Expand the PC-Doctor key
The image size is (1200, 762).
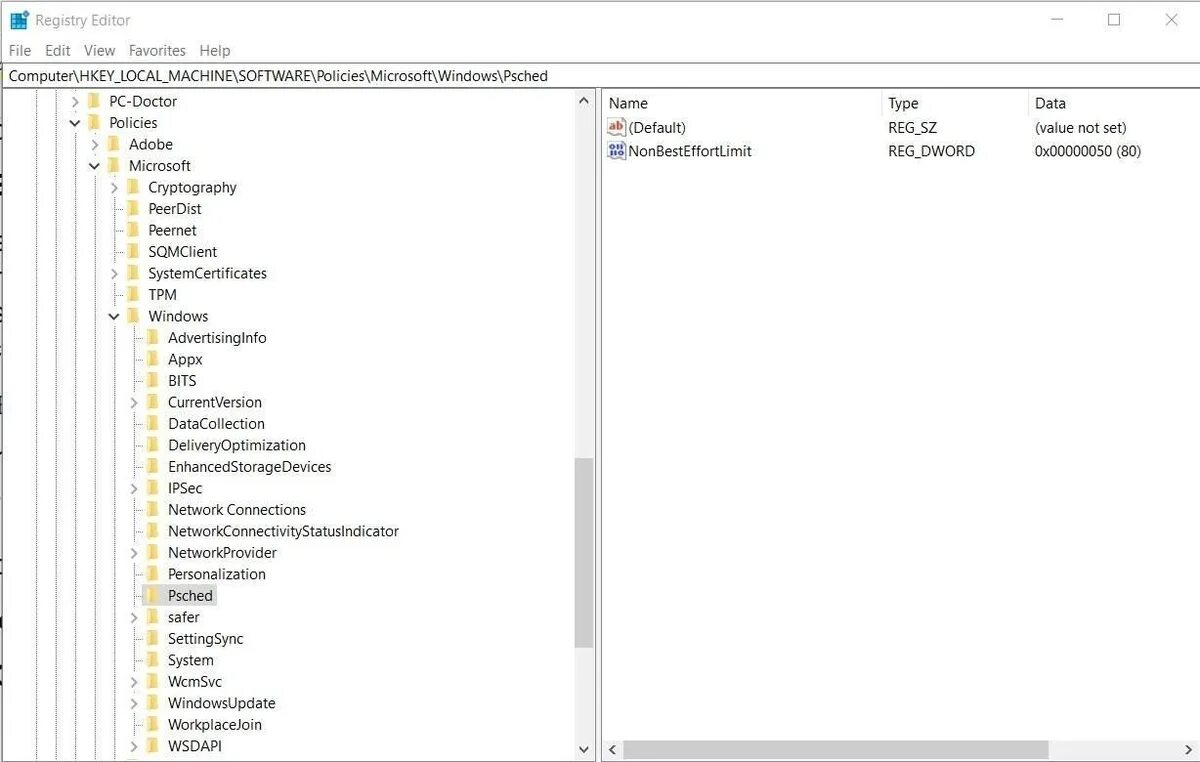[x=75, y=101]
